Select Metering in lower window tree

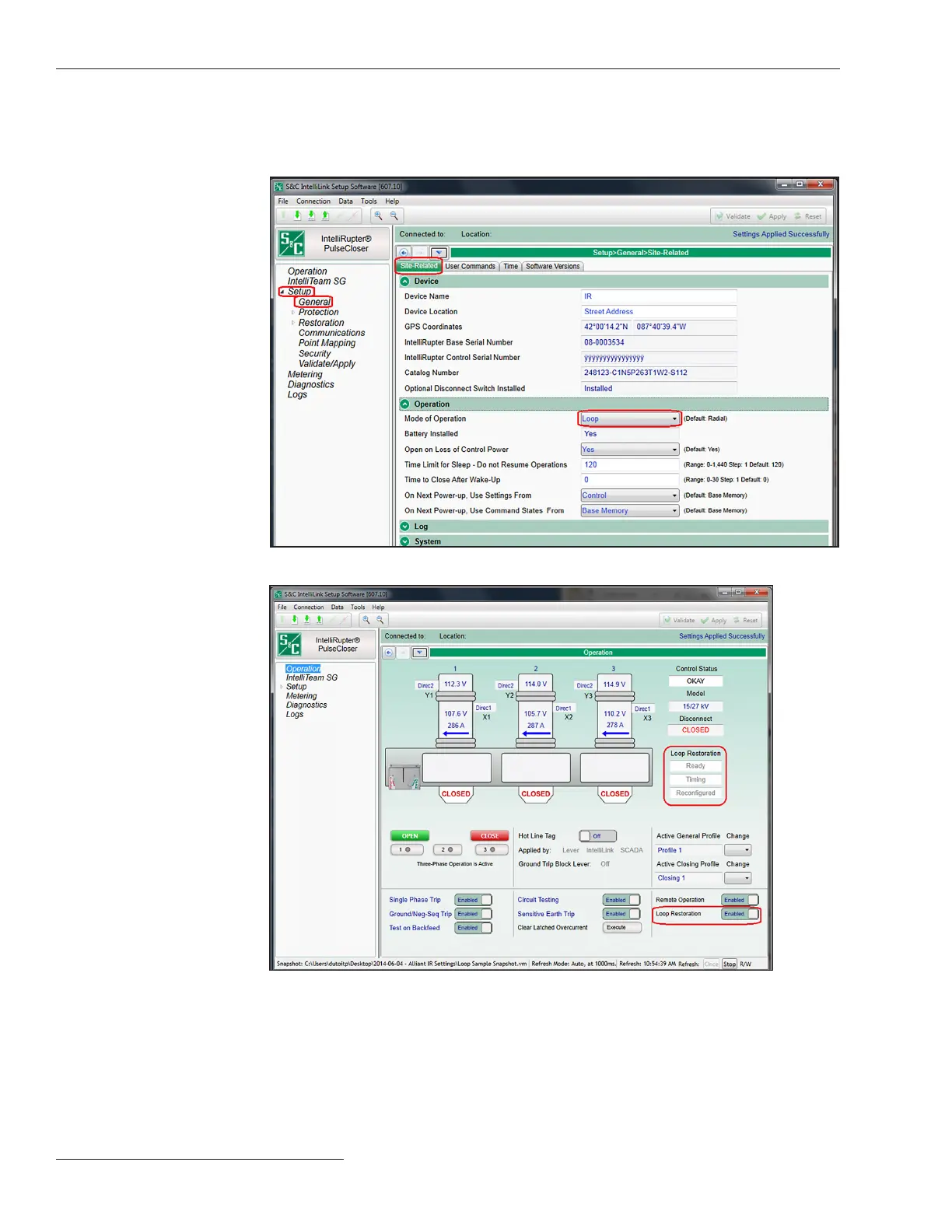tap(301, 696)
